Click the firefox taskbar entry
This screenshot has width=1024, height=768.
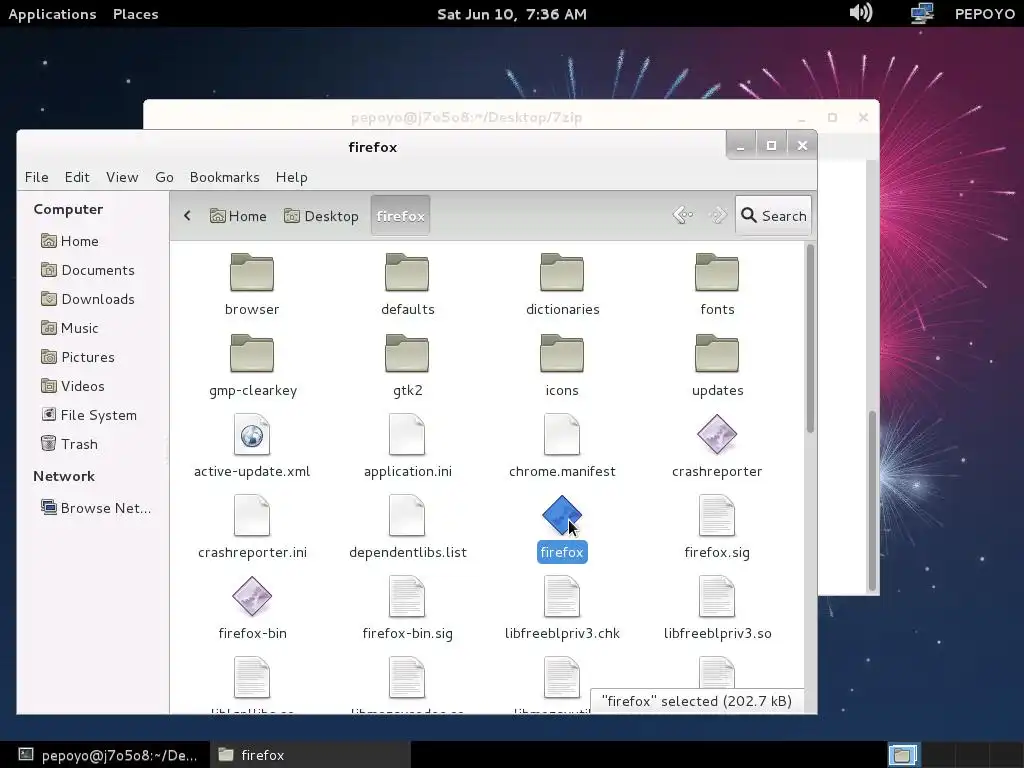[311, 755]
